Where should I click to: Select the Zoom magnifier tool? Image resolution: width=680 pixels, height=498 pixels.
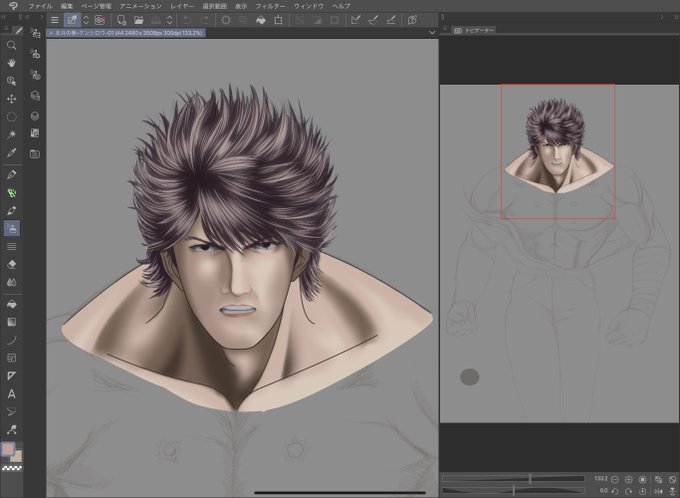pos(12,45)
